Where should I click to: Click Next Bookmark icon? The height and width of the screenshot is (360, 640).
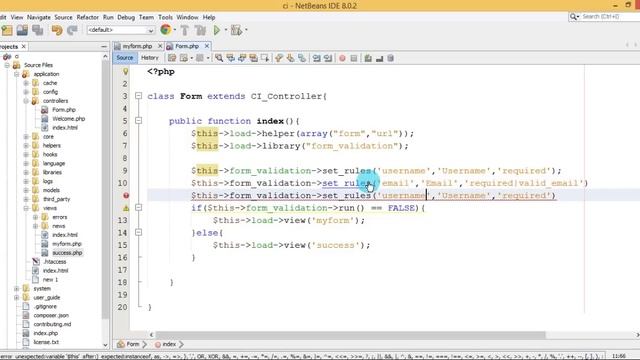290,58
